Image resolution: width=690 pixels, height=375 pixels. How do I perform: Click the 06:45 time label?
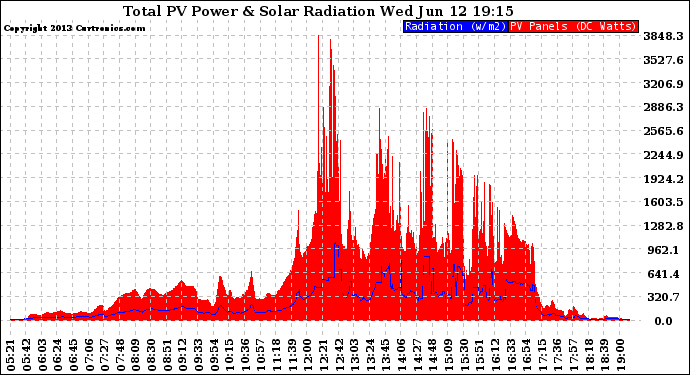coord(73,355)
